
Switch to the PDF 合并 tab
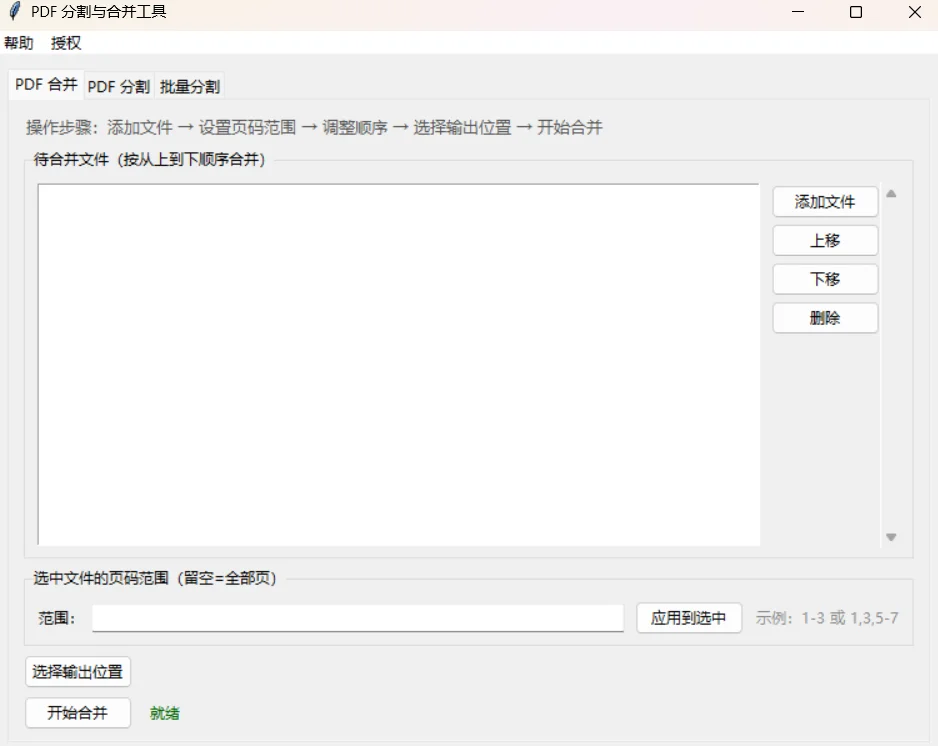coord(46,85)
